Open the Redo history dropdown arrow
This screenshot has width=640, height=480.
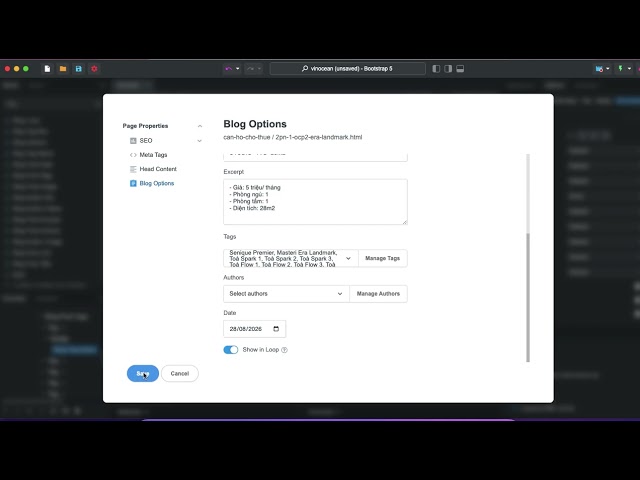[259, 69]
